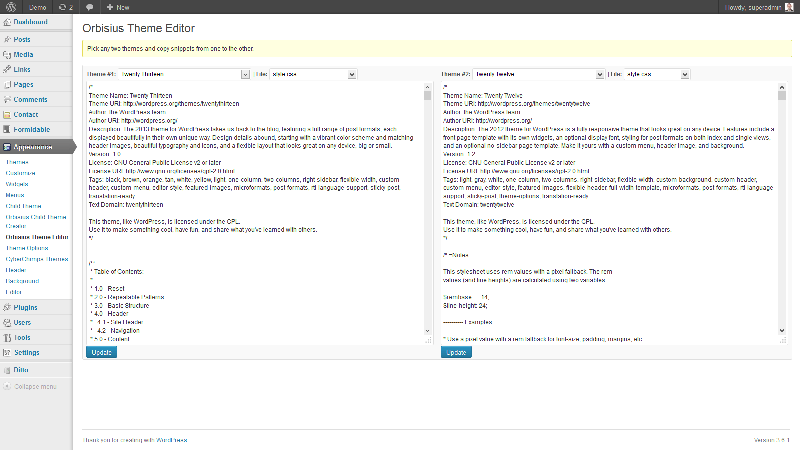Open Orbisius Child Theme Creator link
Screen dimensions: 800x450
click(36, 221)
